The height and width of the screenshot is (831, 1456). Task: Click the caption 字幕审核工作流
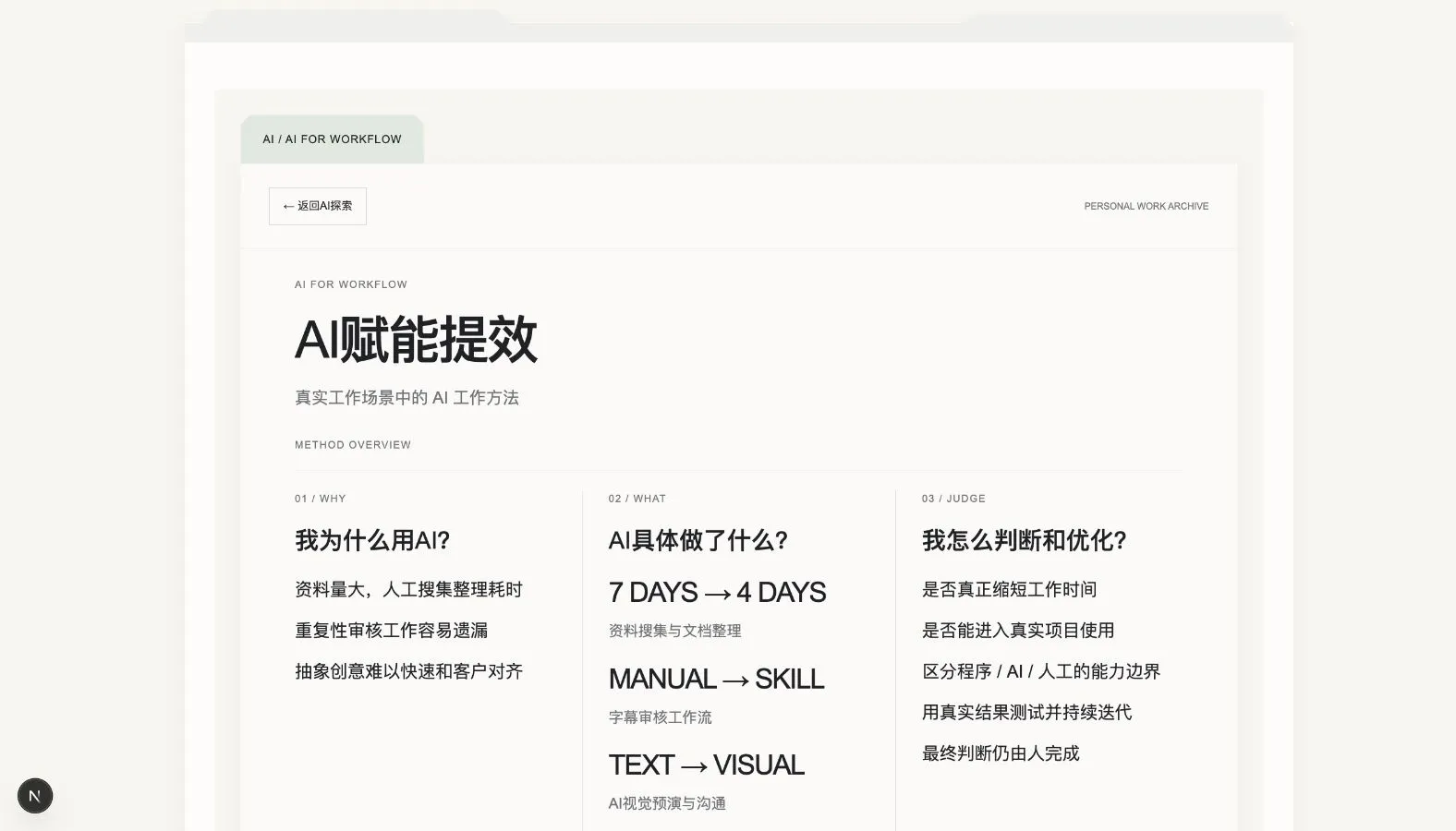pyautogui.click(x=660, y=717)
